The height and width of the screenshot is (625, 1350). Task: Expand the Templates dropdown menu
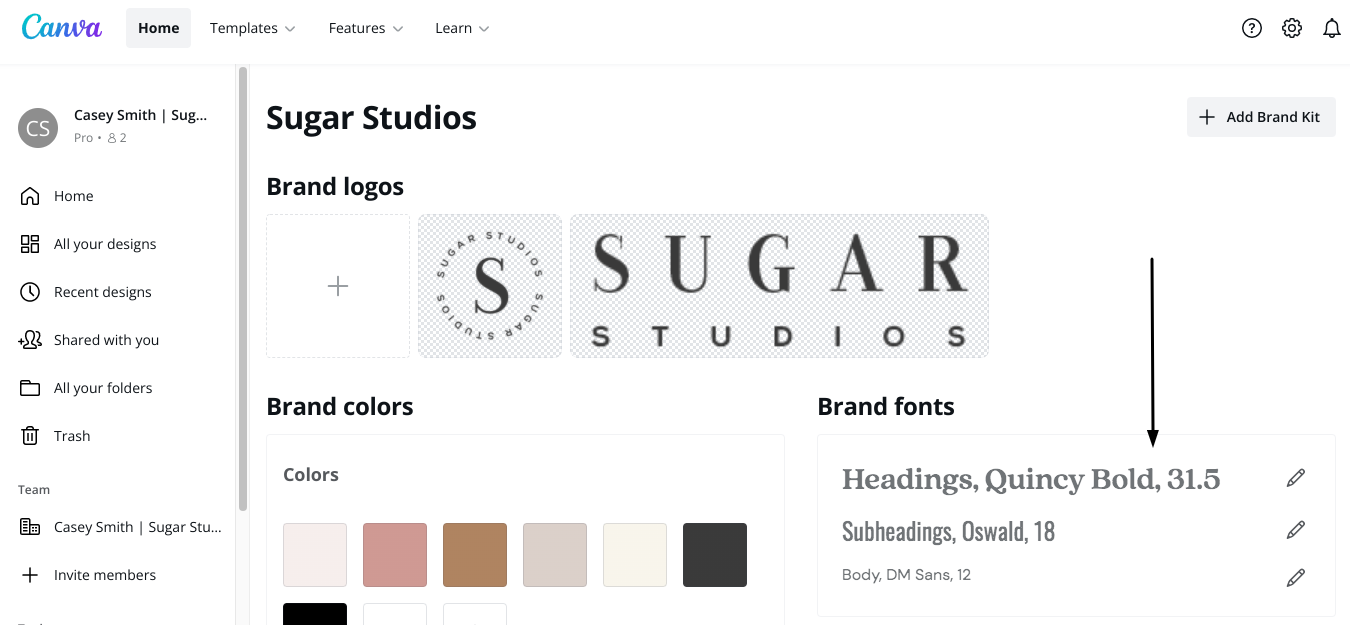(252, 28)
